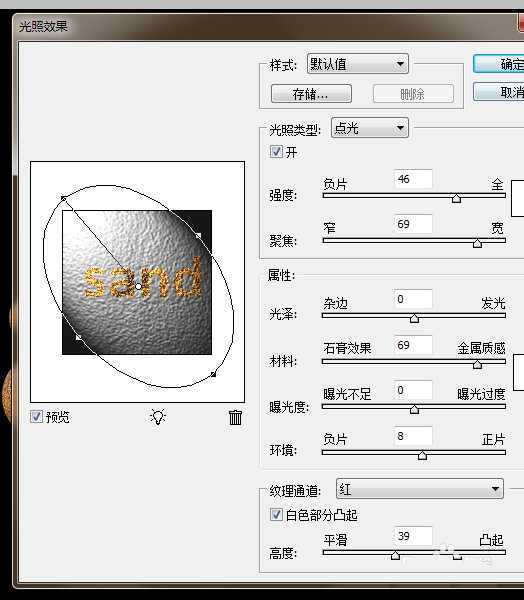Screen dimensions: 524x600
Task: Click the trash can delete-light icon
Action: [235, 417]
